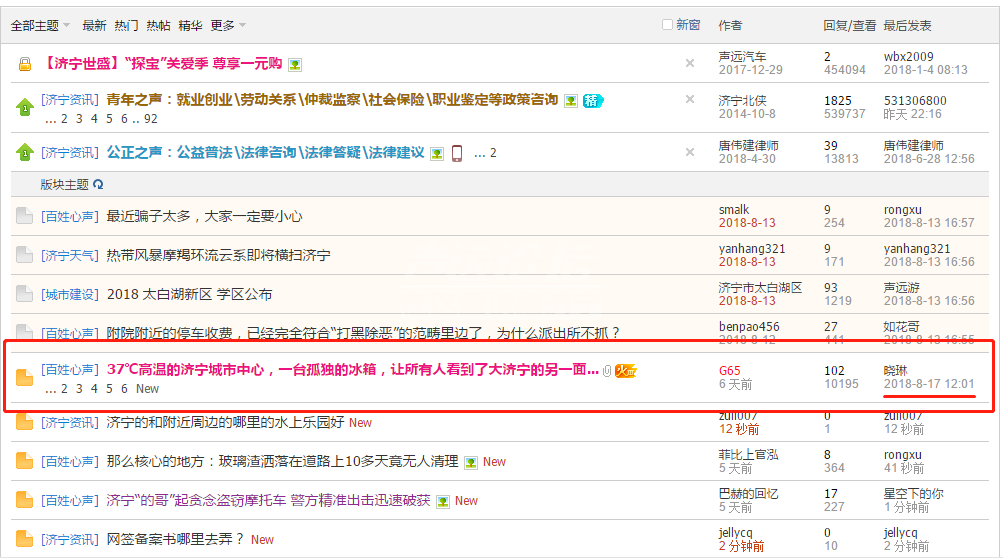The width and height of the screenshot is (1003, 558).
Task: Click the 精 digest badge on 青年之声 thread
Action: (592, 100)
